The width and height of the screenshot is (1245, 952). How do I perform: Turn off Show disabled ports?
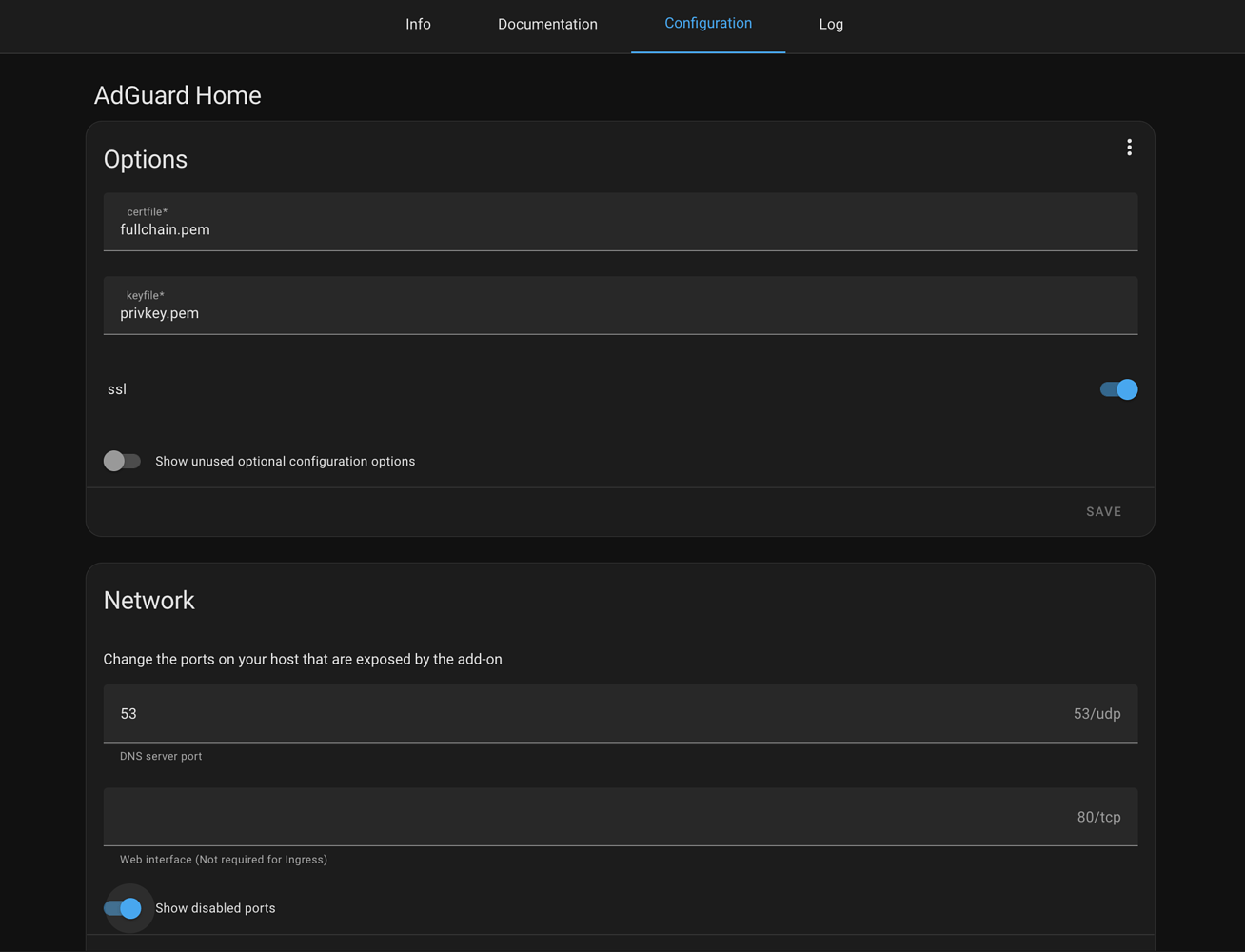(x=127, y=908)
